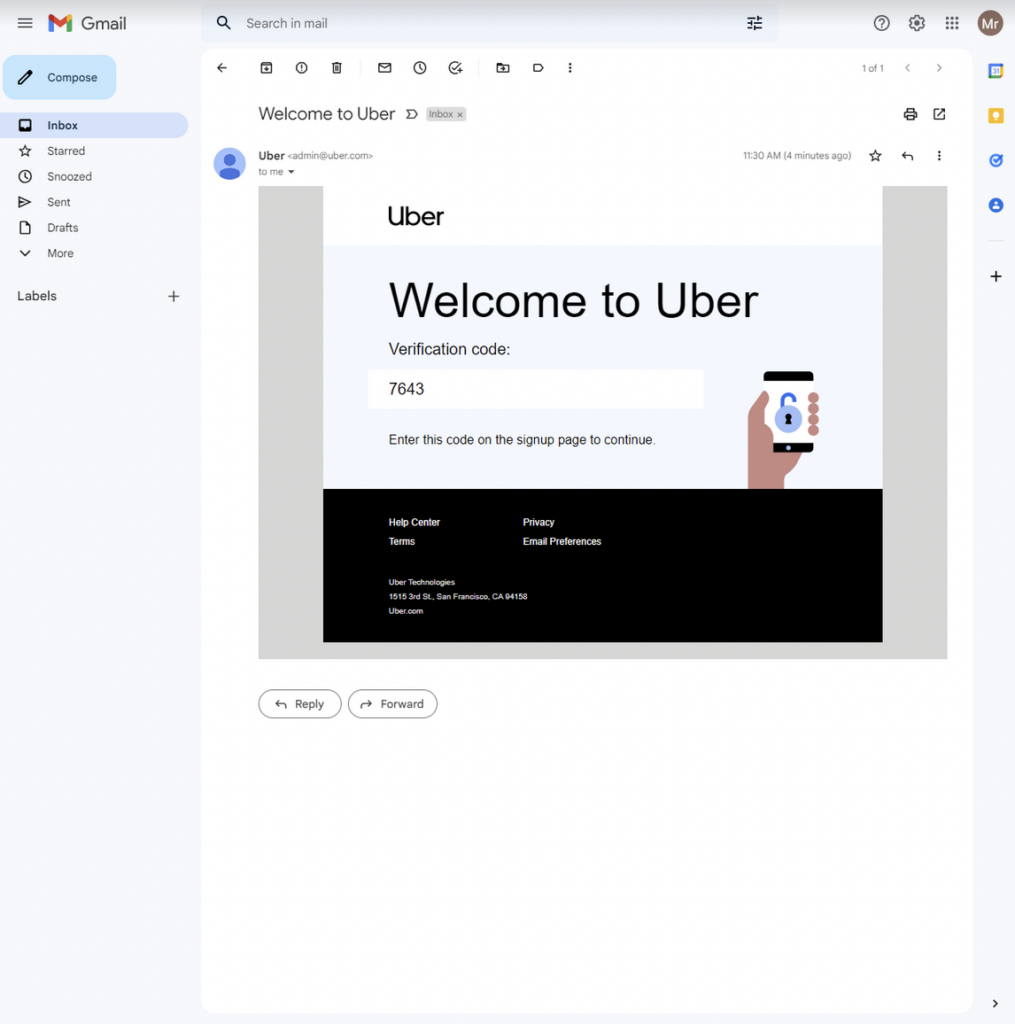
Task: Reply using the arrow icon beside star
Action: (907, 156)
